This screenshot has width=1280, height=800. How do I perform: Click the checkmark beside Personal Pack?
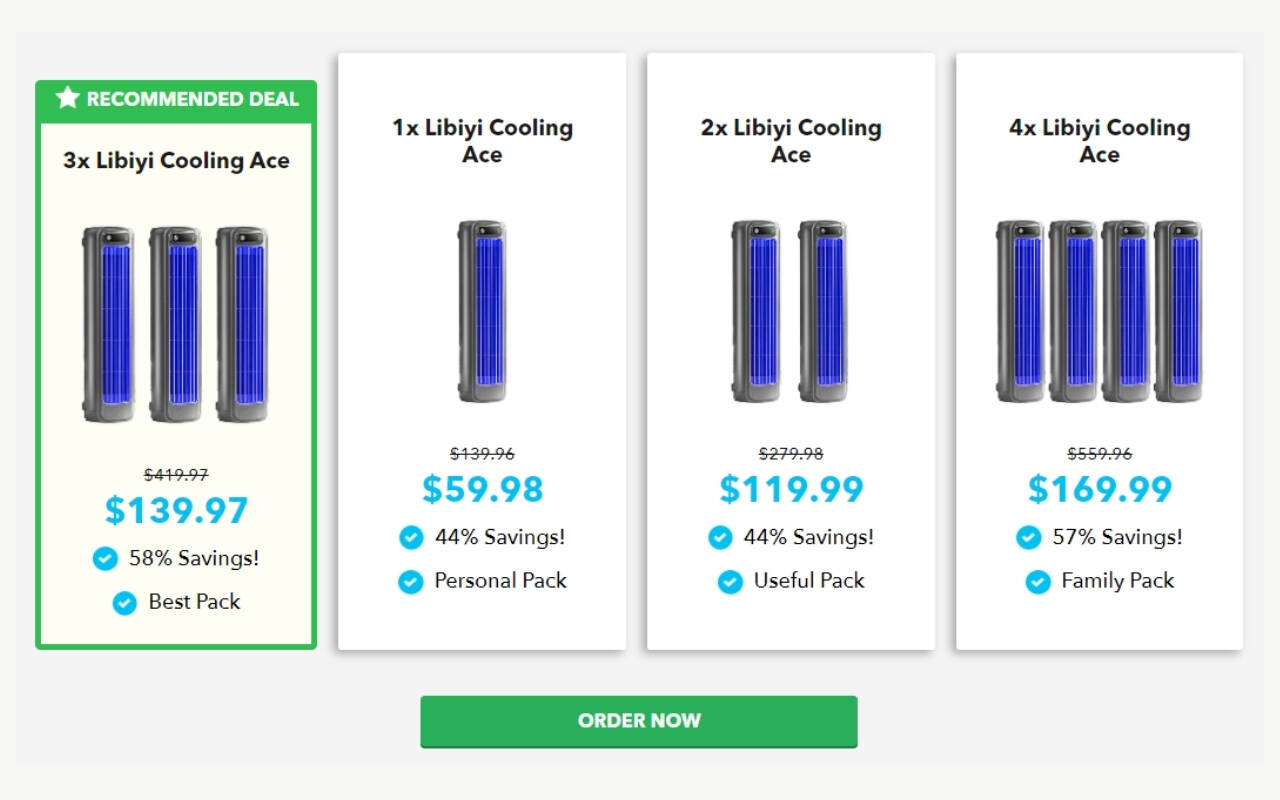[410, 581]
